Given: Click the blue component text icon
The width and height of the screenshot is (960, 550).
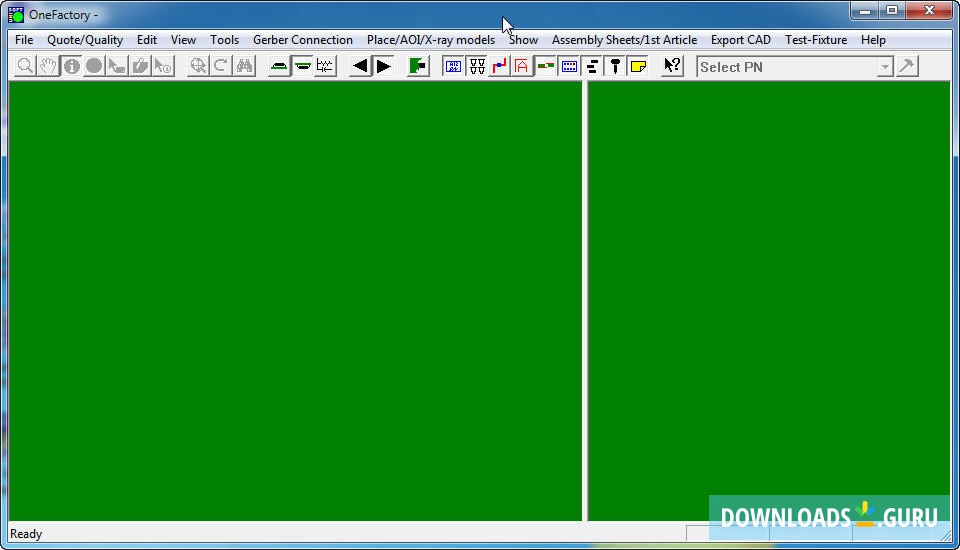Looking at the screenshot, I should (453, 66).
